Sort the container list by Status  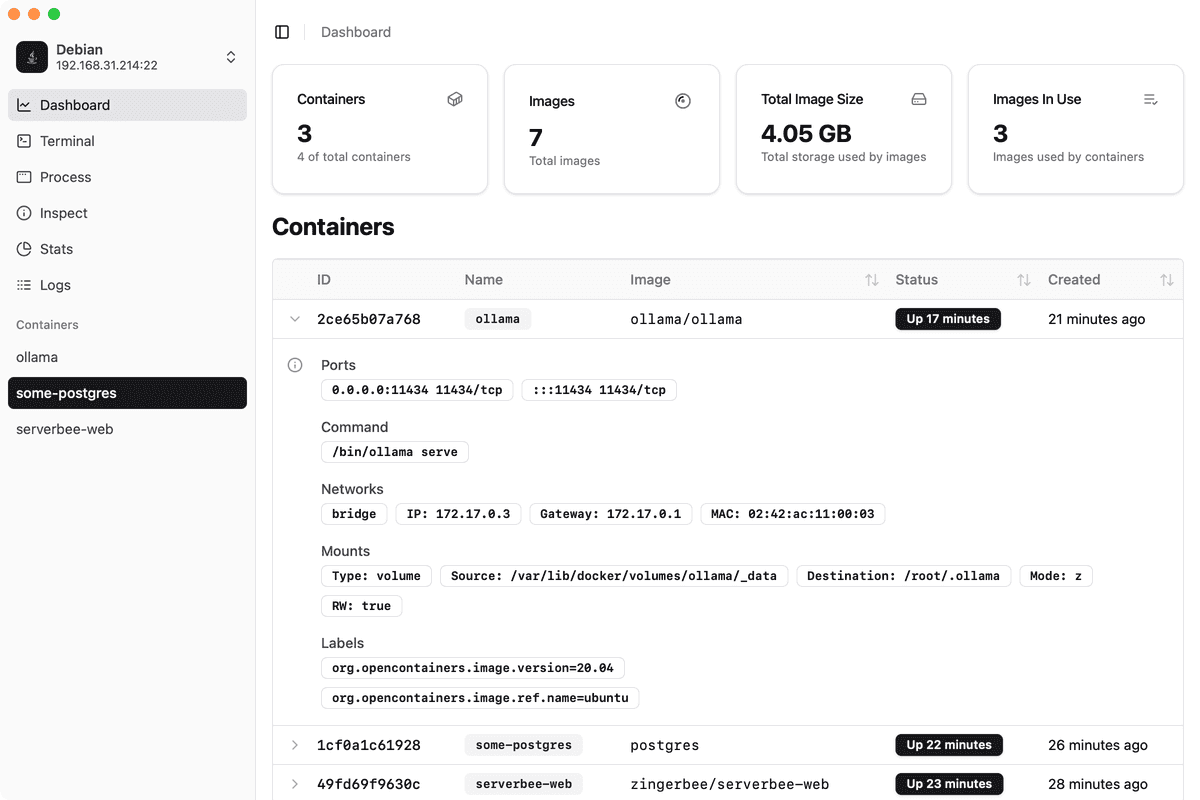click(1022, 280)
